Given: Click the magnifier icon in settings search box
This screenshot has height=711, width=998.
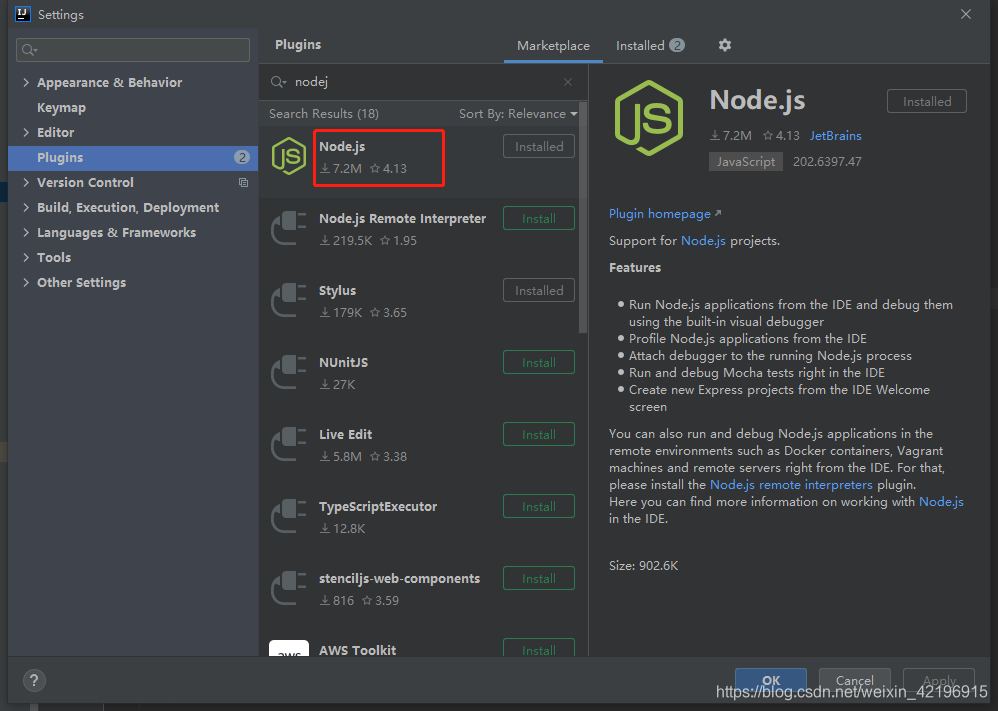Looking at the screenshot, I should click(29, 50).
